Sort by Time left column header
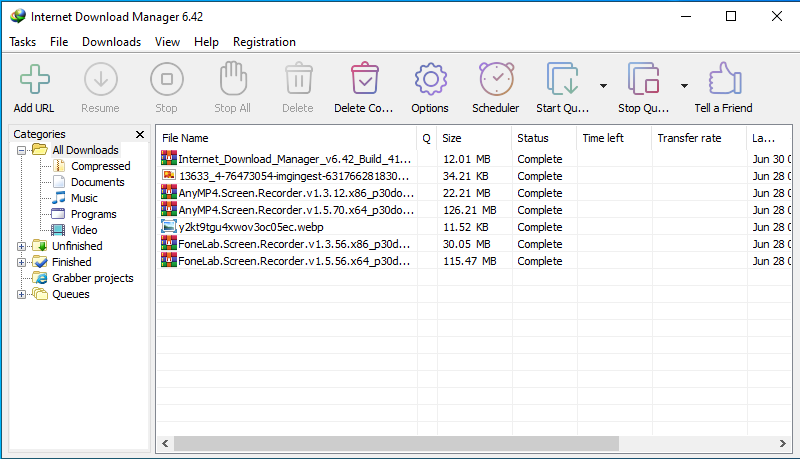 (x=614, y=138)
